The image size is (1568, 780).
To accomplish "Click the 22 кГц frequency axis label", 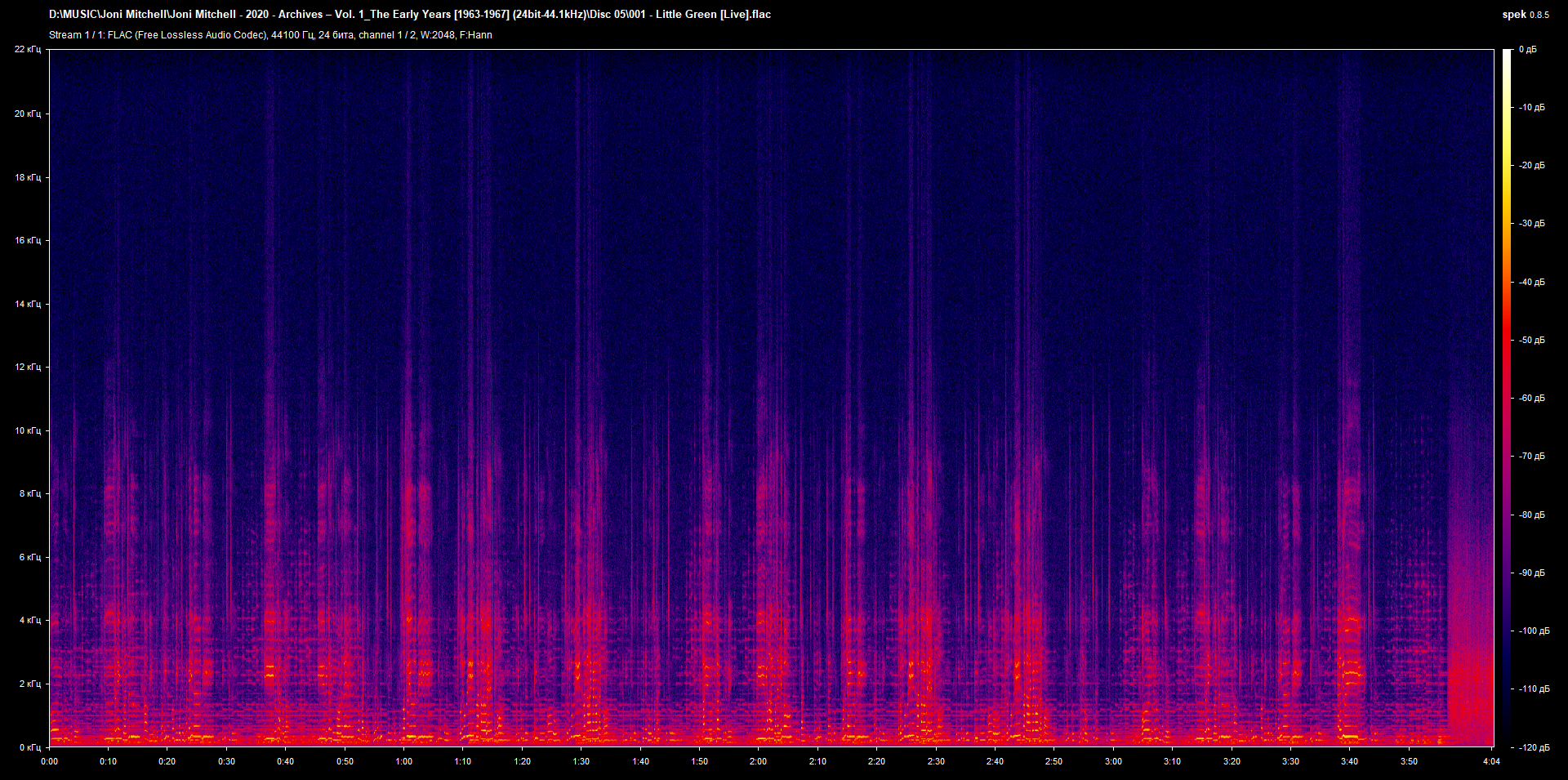I will pos(30,48).
